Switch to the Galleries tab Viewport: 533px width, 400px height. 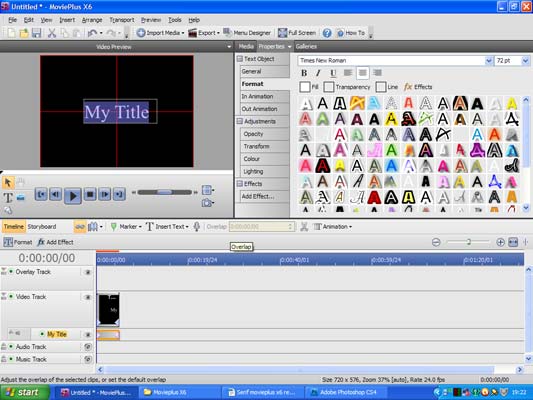[x=306, y=47]
